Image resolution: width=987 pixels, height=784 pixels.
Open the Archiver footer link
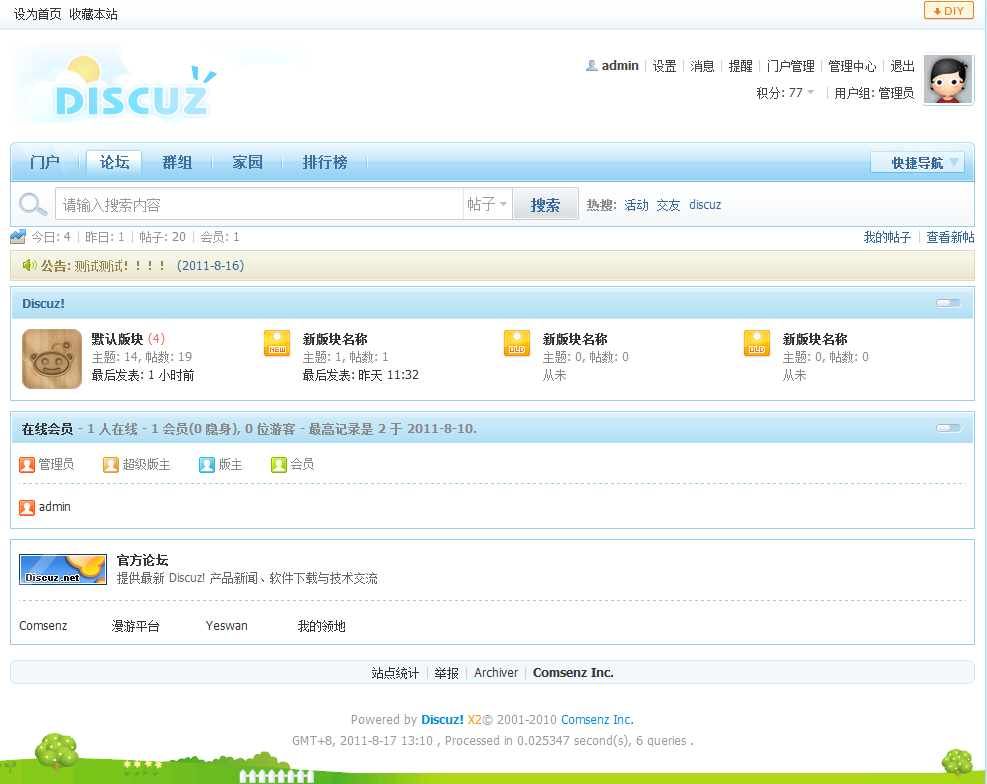[496, 673]
